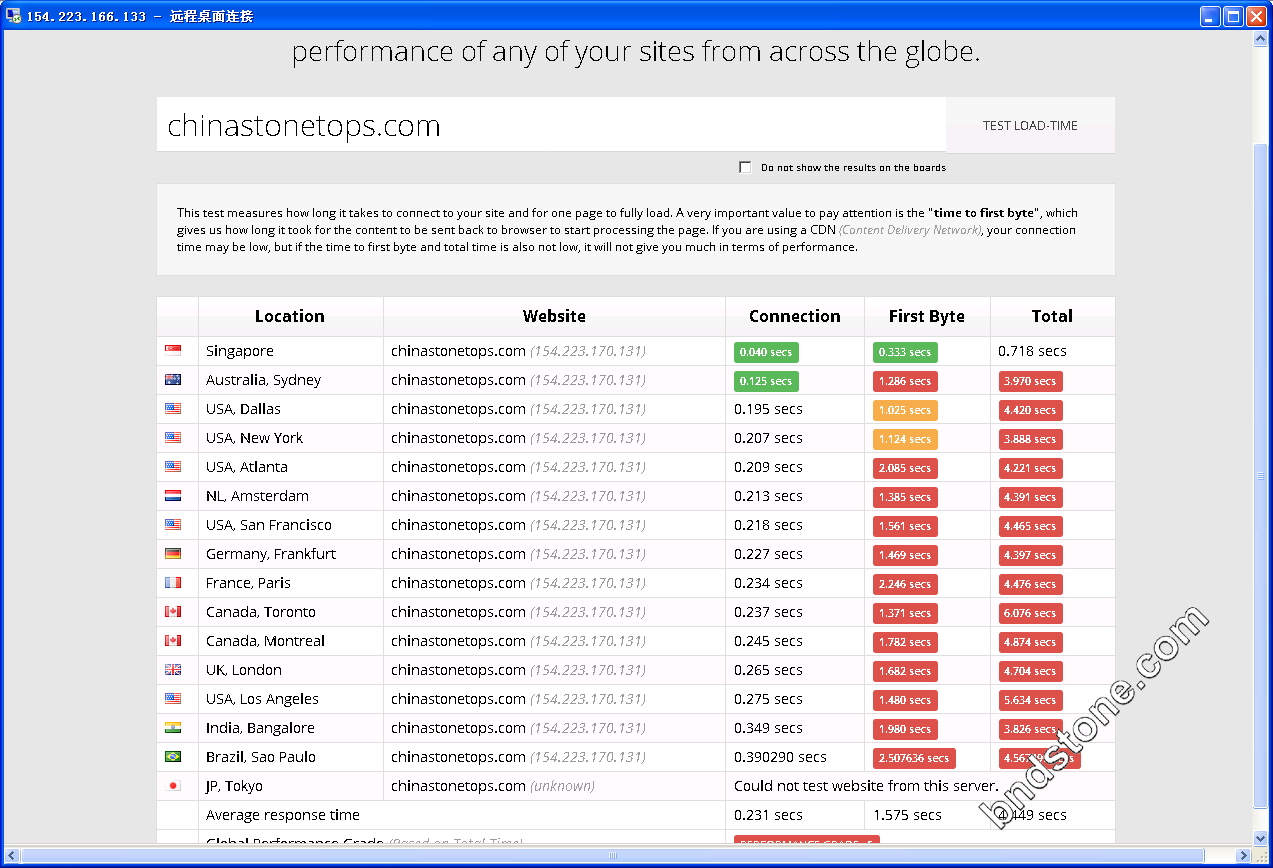Image resolution: width=1273 pixels, height=868 pixels.
Task: Click the 1.025 secs first byte badge
Action: (905, 410)
